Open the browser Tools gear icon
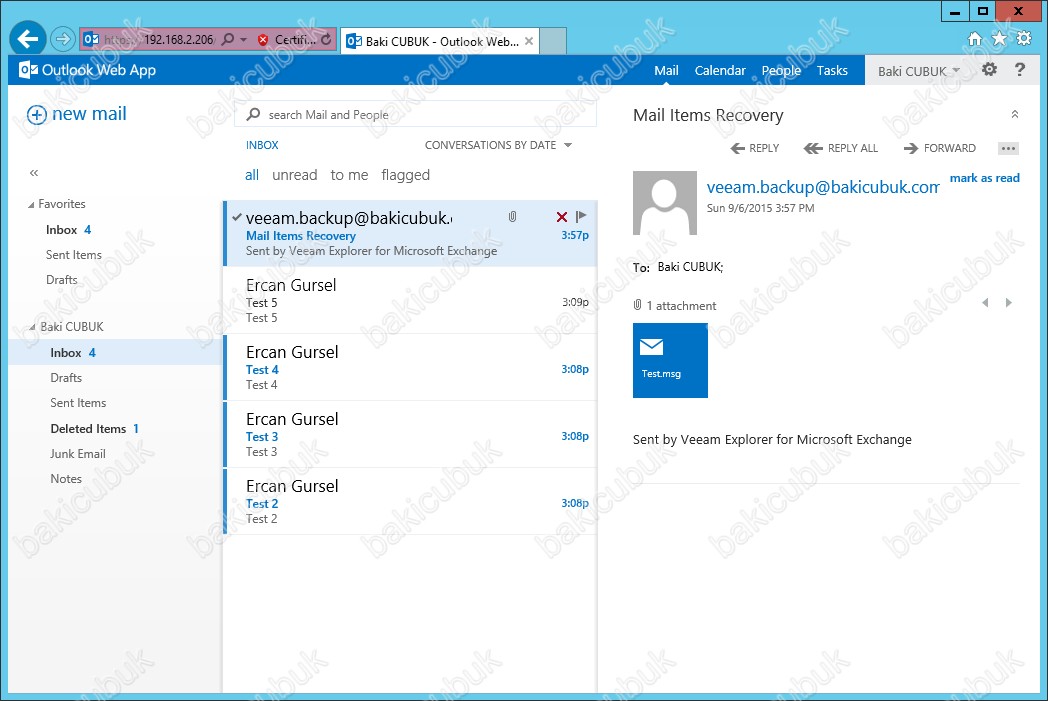 click(x=1024, y=39)
